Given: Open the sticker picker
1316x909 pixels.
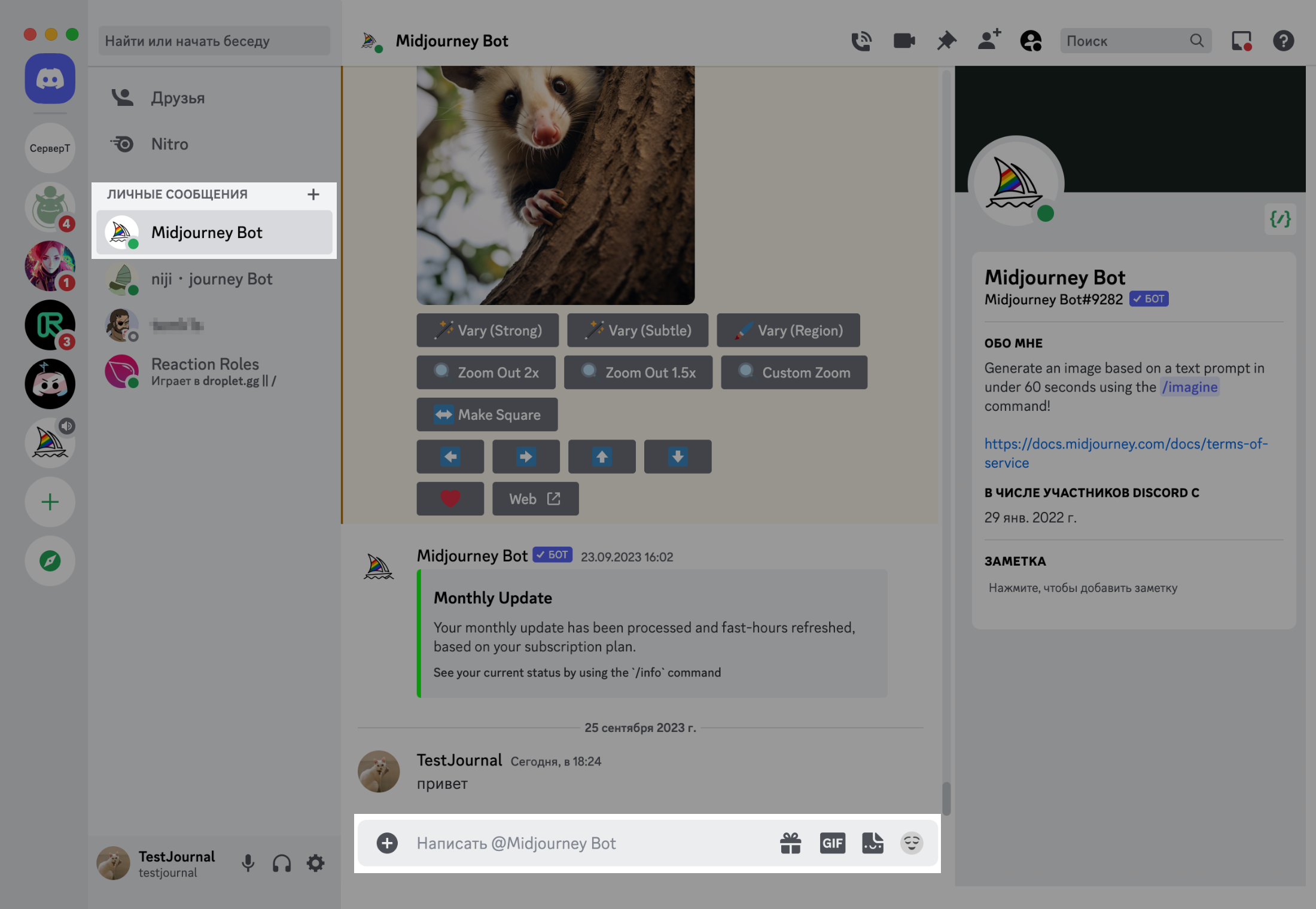Looking at the screenshot, I should click(x=873, y=843).
